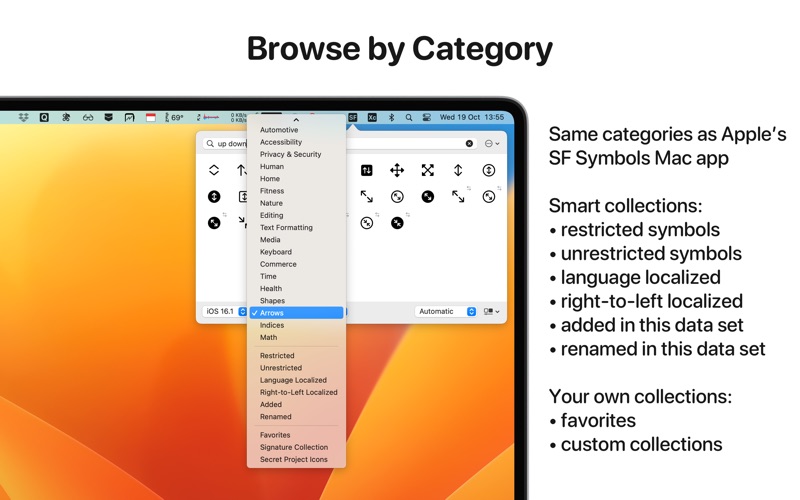
Task: Open the options menu beside search field
Action: [491, 143]
